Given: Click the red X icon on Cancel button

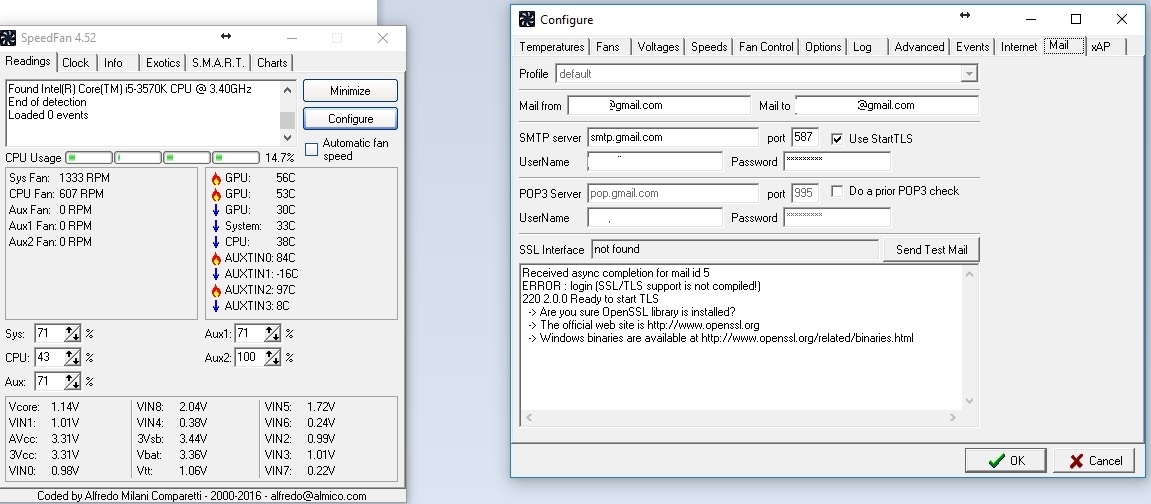Looking at the screenshot, I should [x=1076, y=461].
